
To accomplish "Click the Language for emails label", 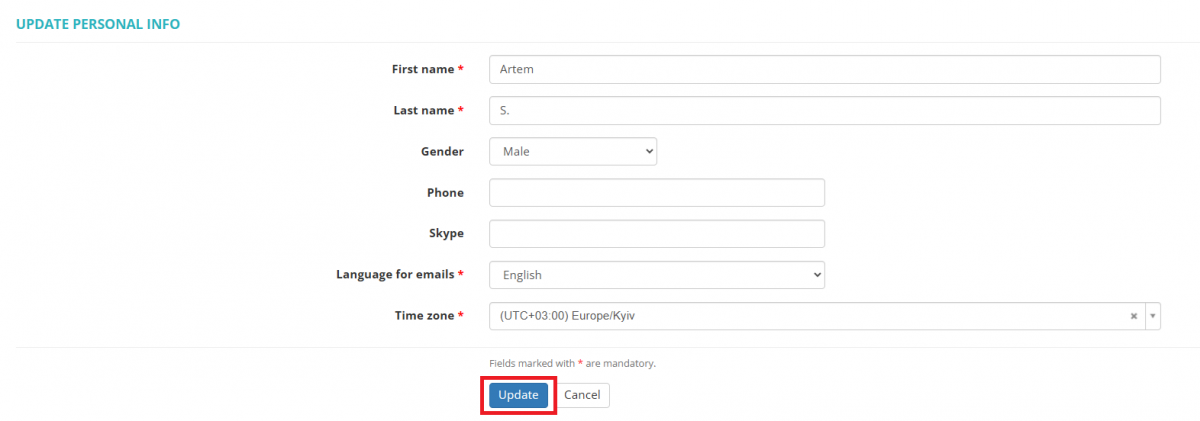I will (x=400, y=274).
